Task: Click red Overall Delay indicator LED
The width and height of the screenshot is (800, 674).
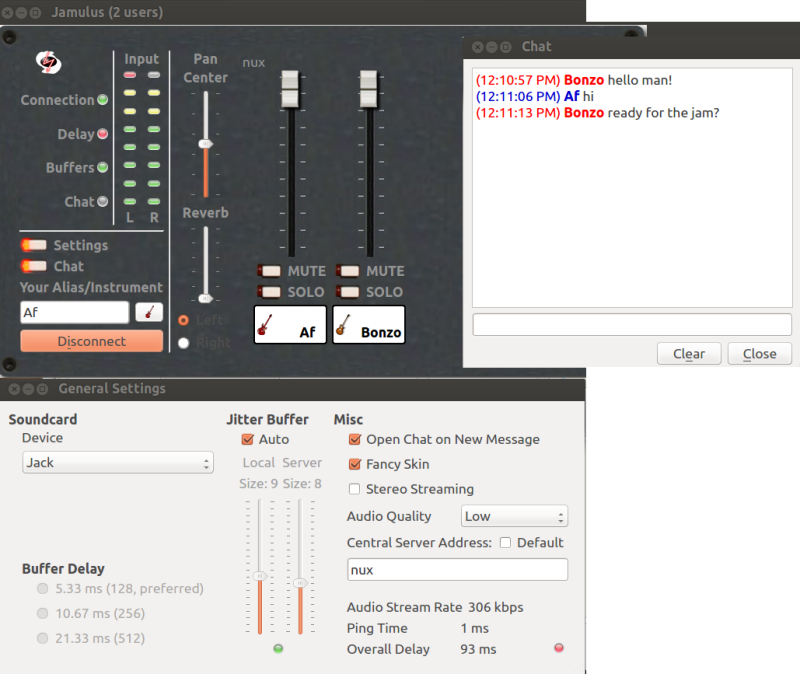Action: click(x=559, y=648)
